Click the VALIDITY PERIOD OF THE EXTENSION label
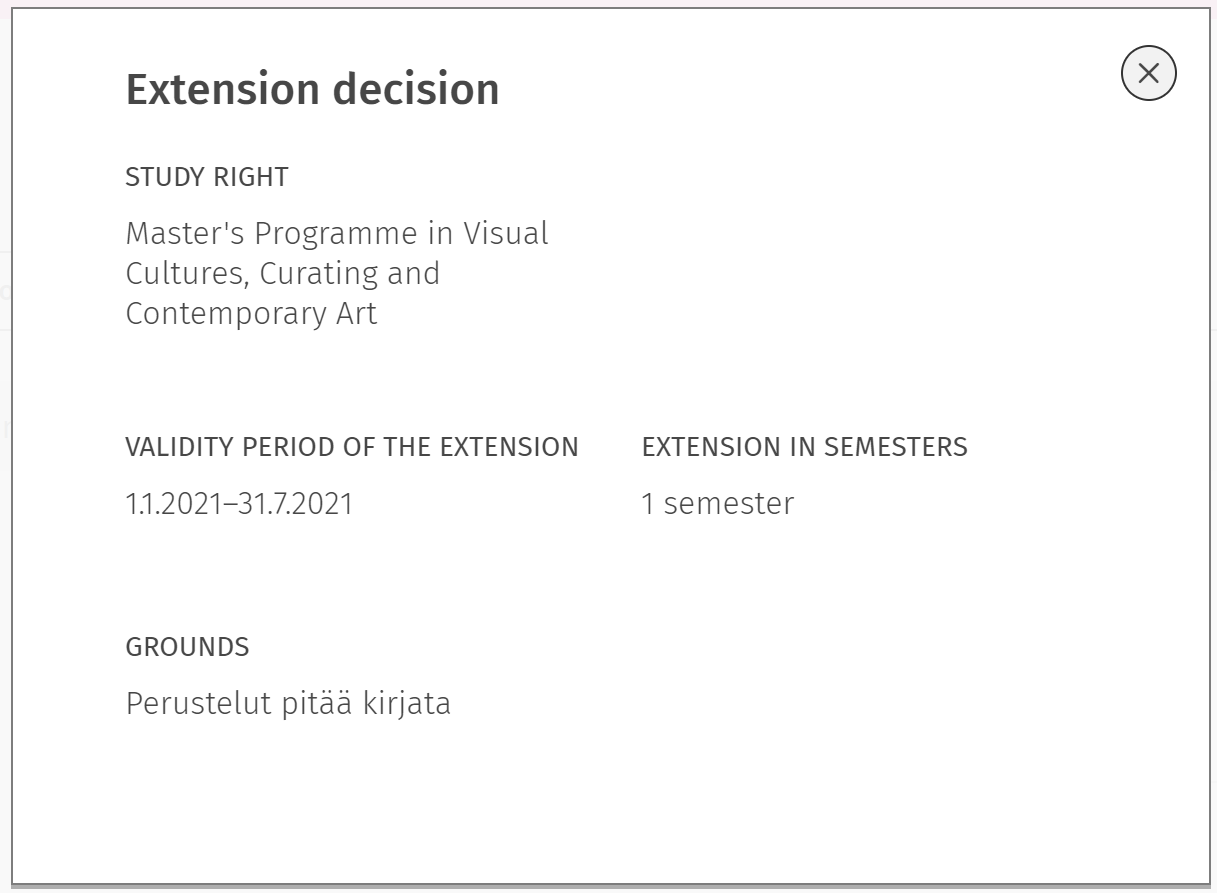 click(x=352, y=447)
